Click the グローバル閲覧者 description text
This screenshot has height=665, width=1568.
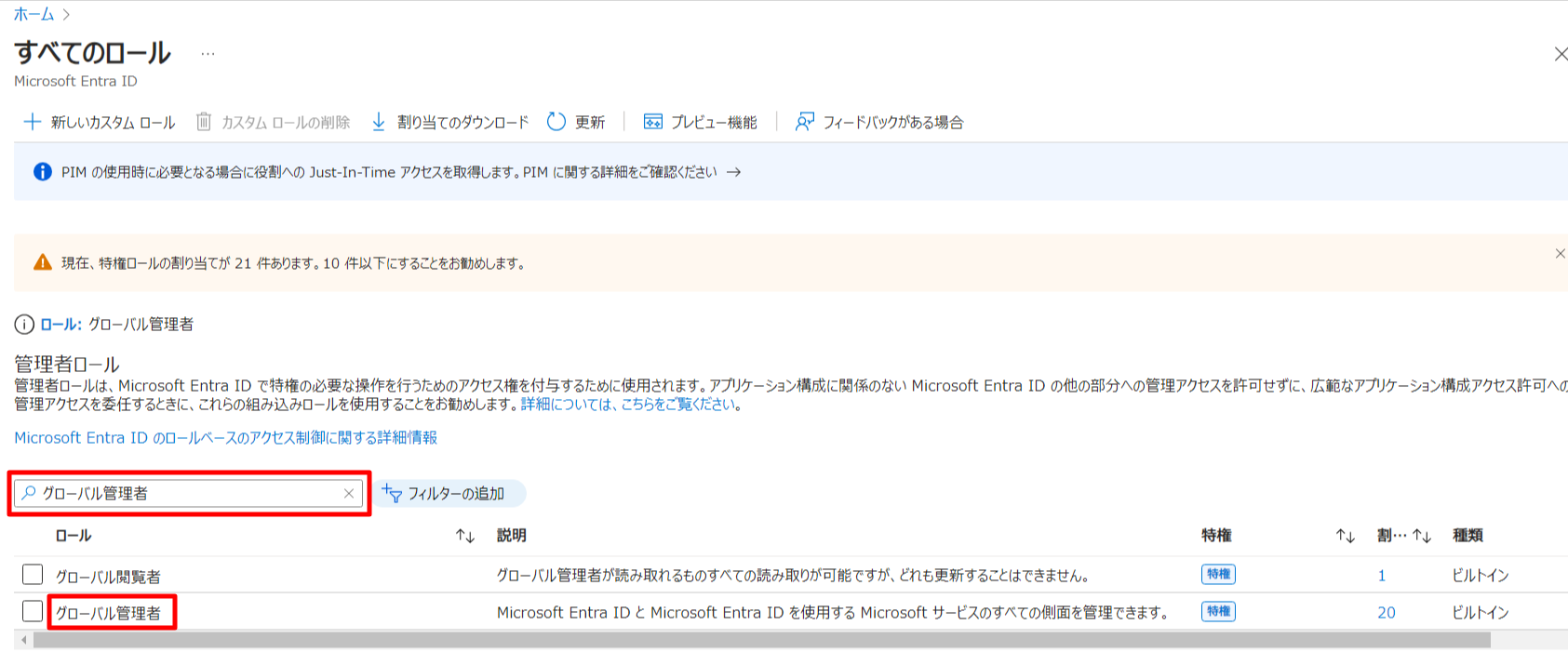coord(793,576)
